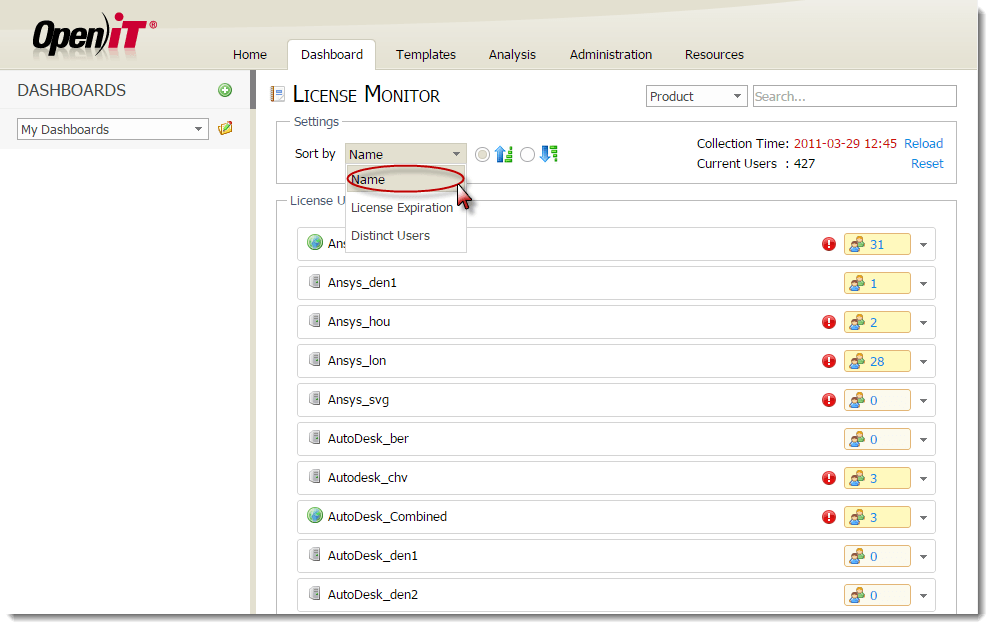The image size is (987, 623).
Task: Expand the Ansys_lon row arrow
Action: pyautogui.click(x=923, y=362)
